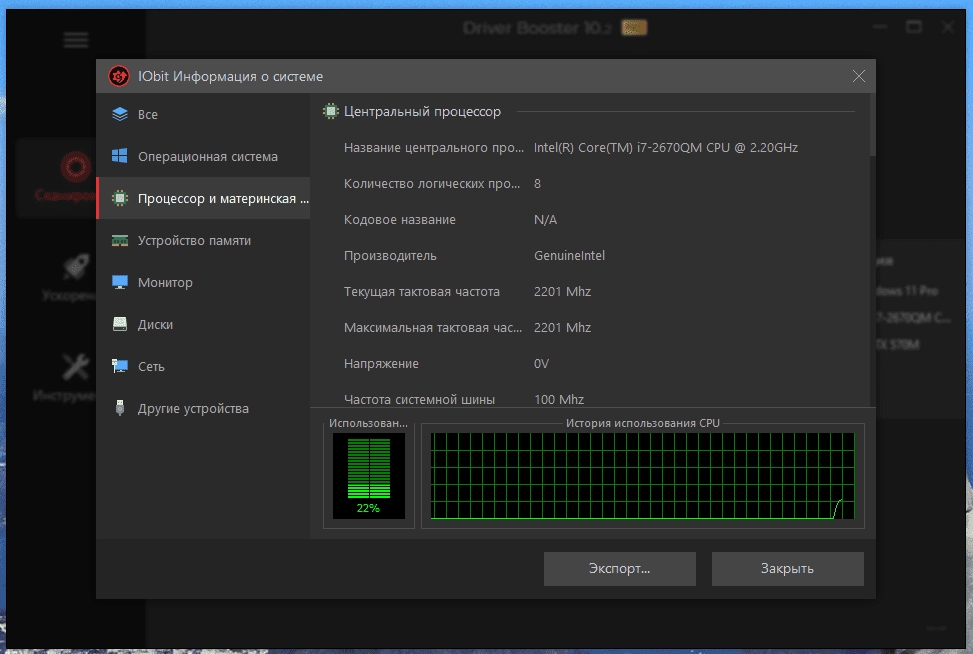
Task: Click the IObit logo in the title bar
Action: click(x=119, y=76)
